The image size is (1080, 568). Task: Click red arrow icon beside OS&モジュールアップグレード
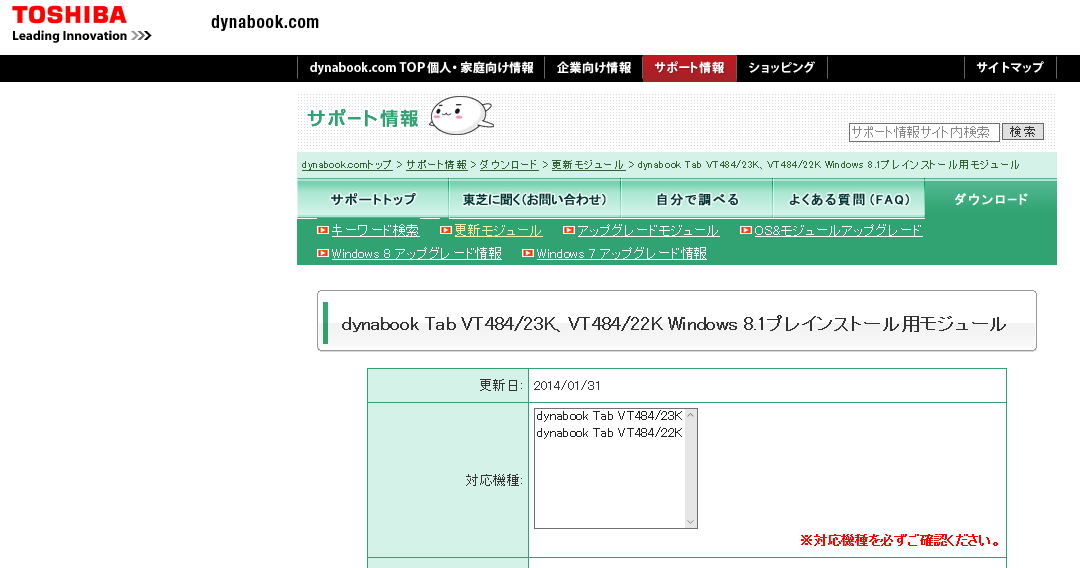coord(745,231)
